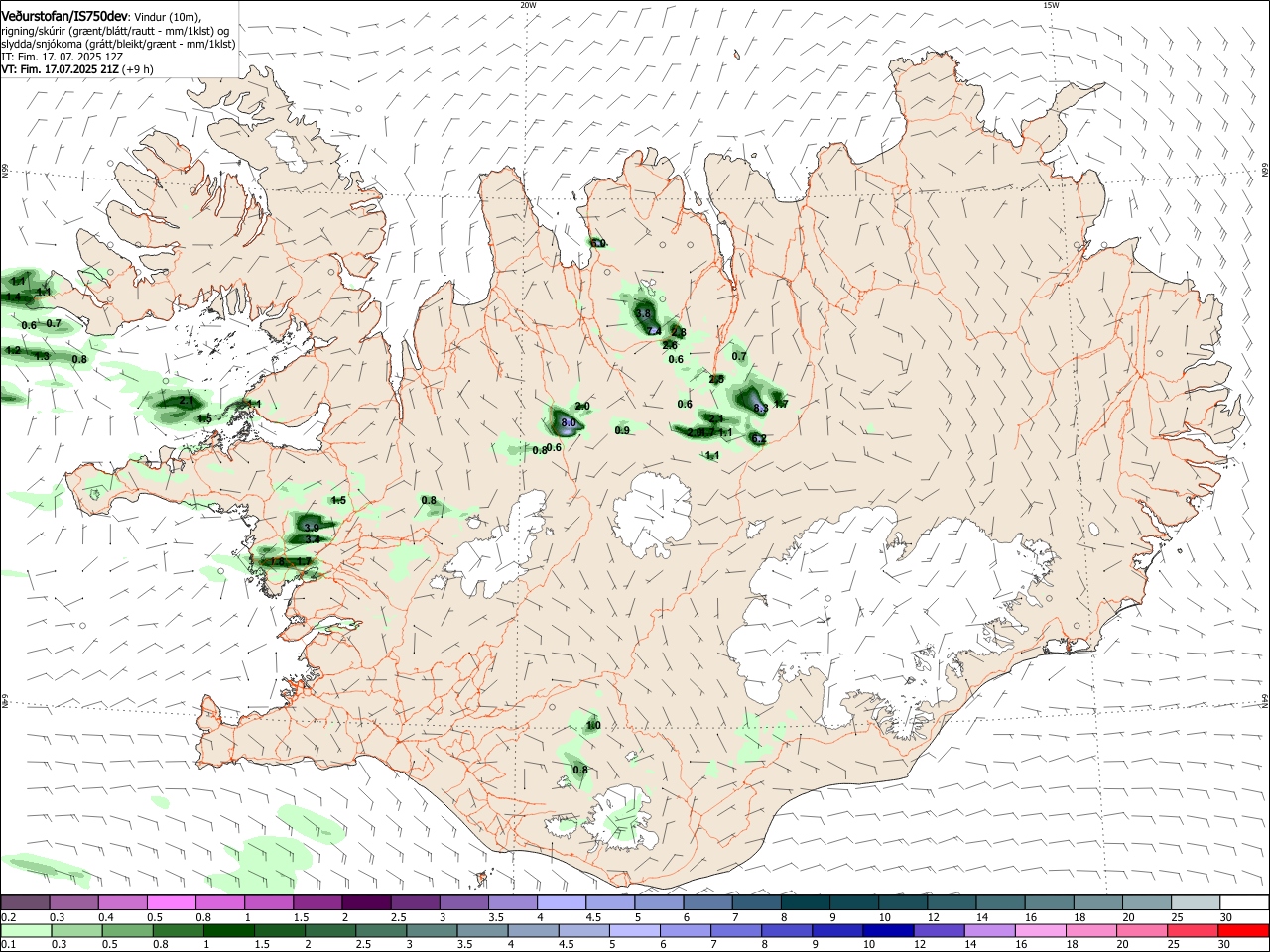
Task: Select the 2.6 precipitation value
Action: click(670, 345)
